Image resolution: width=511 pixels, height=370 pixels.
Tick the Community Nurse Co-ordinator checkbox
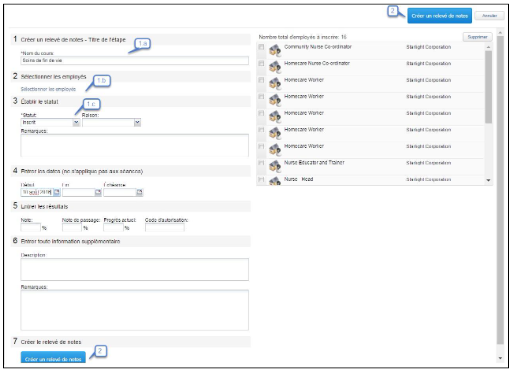(261, 47)
